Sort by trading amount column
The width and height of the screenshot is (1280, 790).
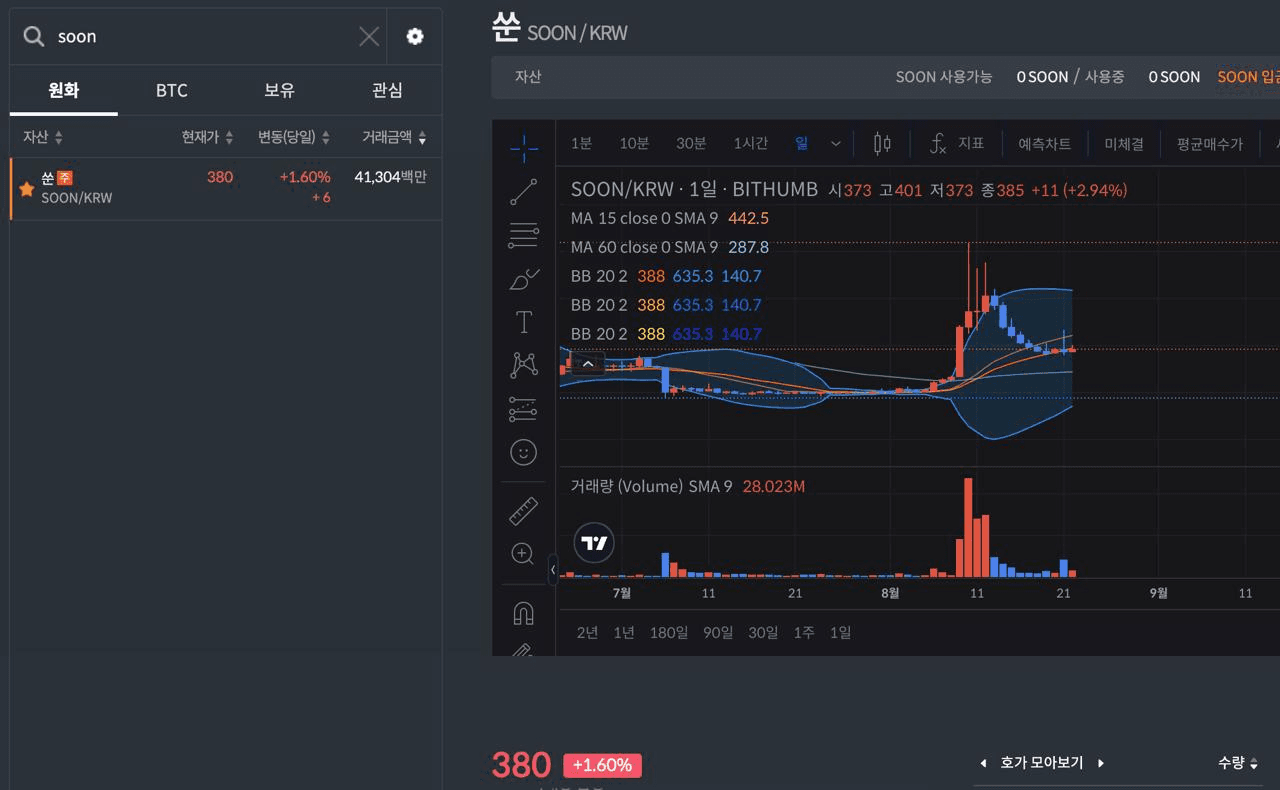click(394, 137)
